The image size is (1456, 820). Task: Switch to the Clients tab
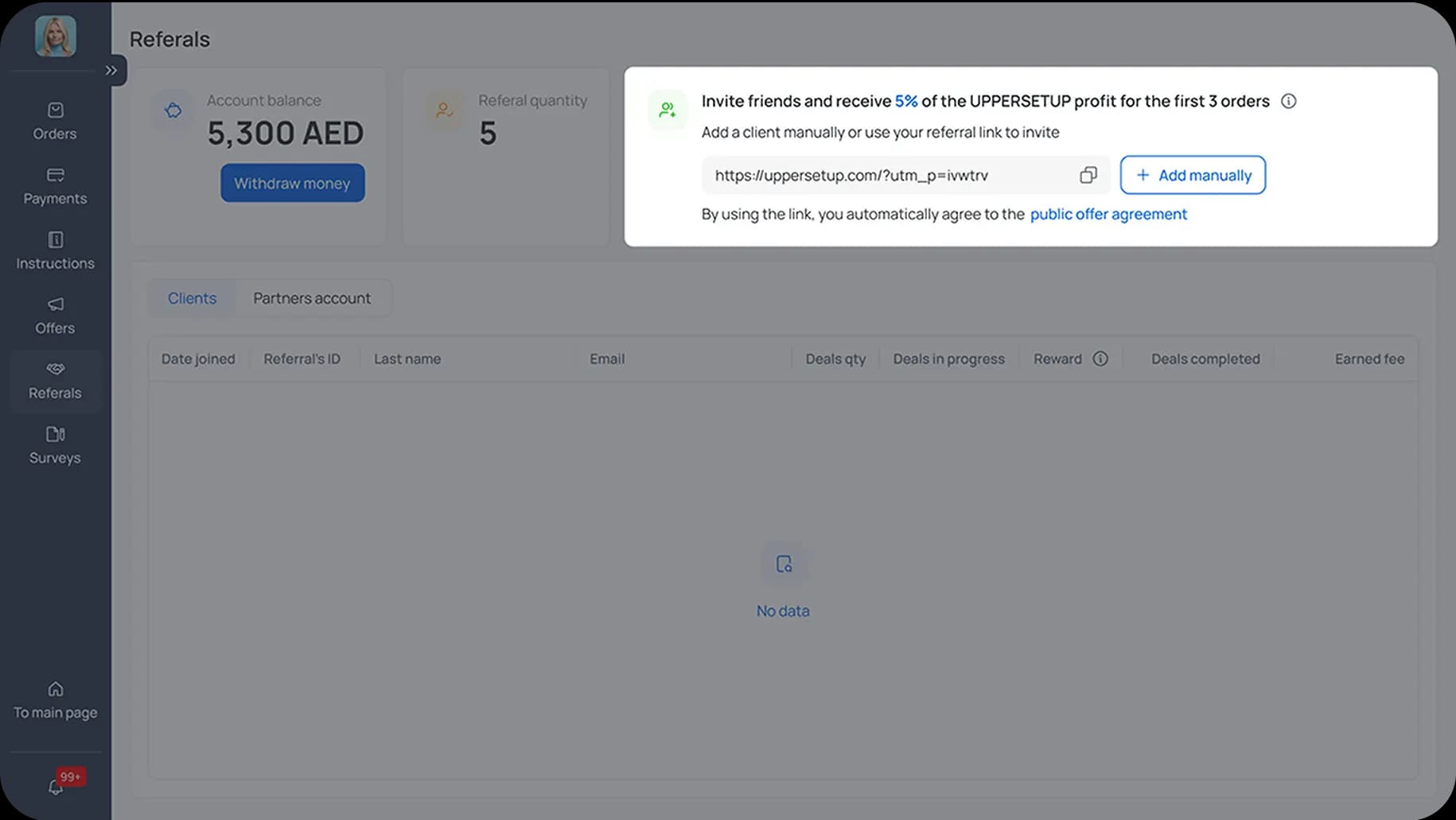click(192, 298)
